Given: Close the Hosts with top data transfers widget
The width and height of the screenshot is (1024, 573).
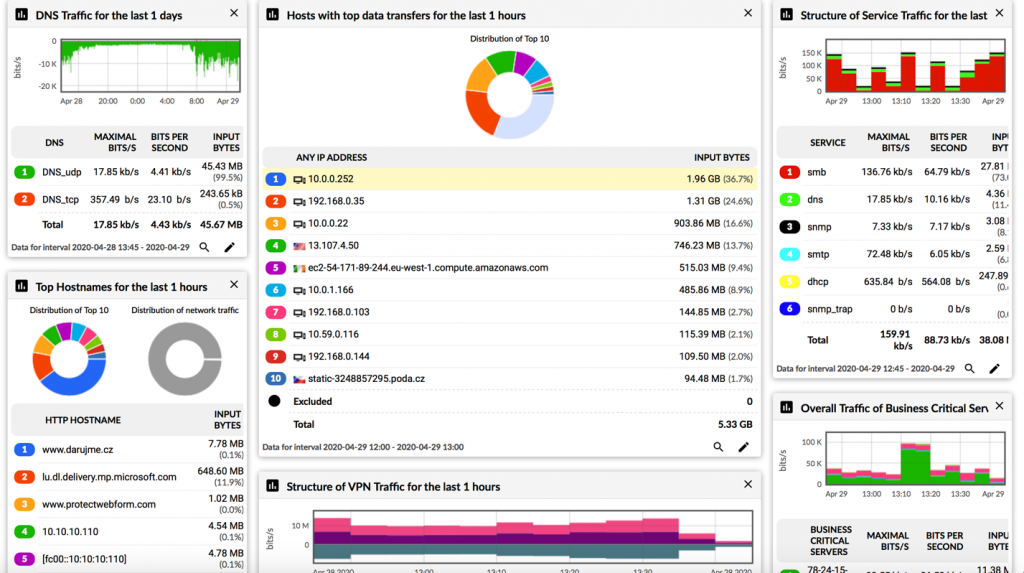Looking at the screenshot, I should click(x=748, y=13).
